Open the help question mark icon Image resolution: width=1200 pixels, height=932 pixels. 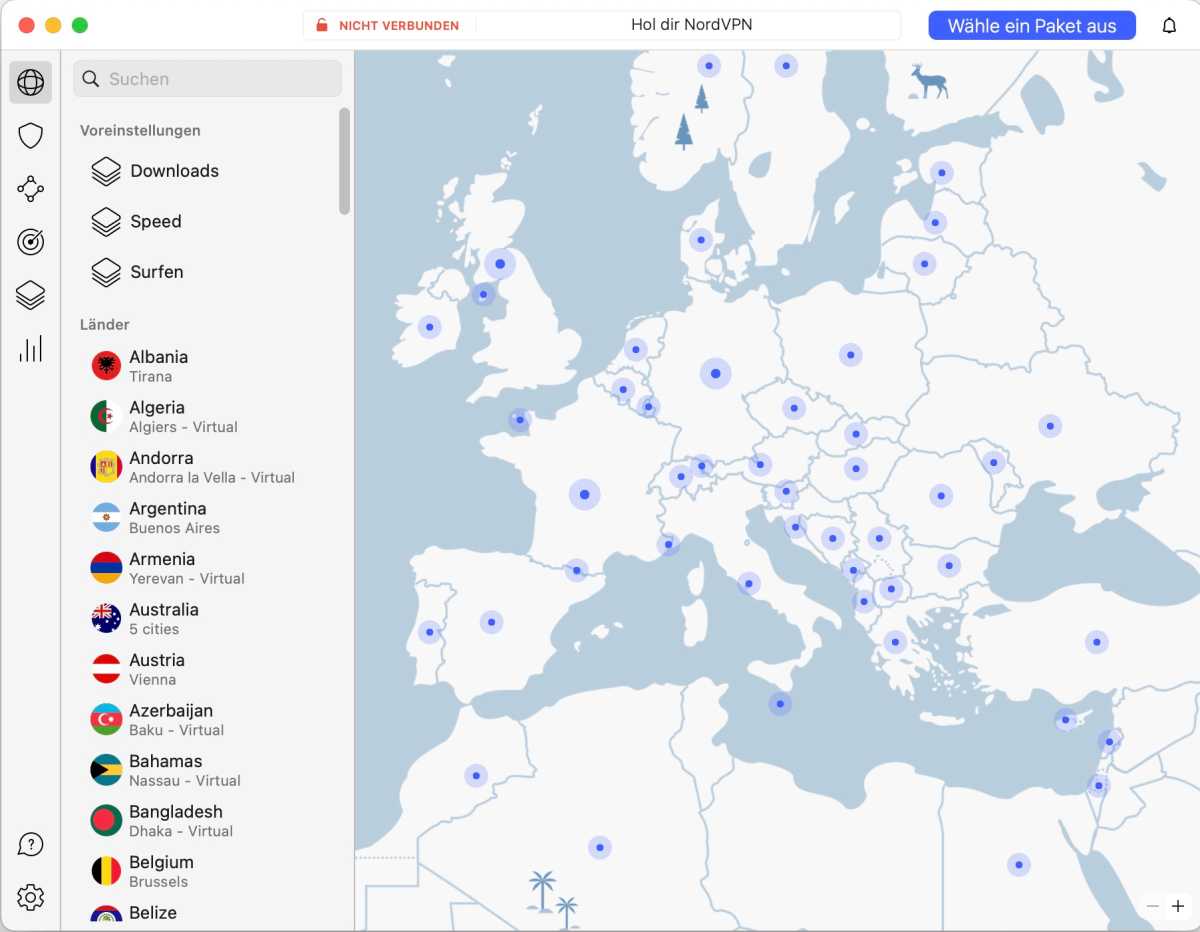tap(31, 845)
